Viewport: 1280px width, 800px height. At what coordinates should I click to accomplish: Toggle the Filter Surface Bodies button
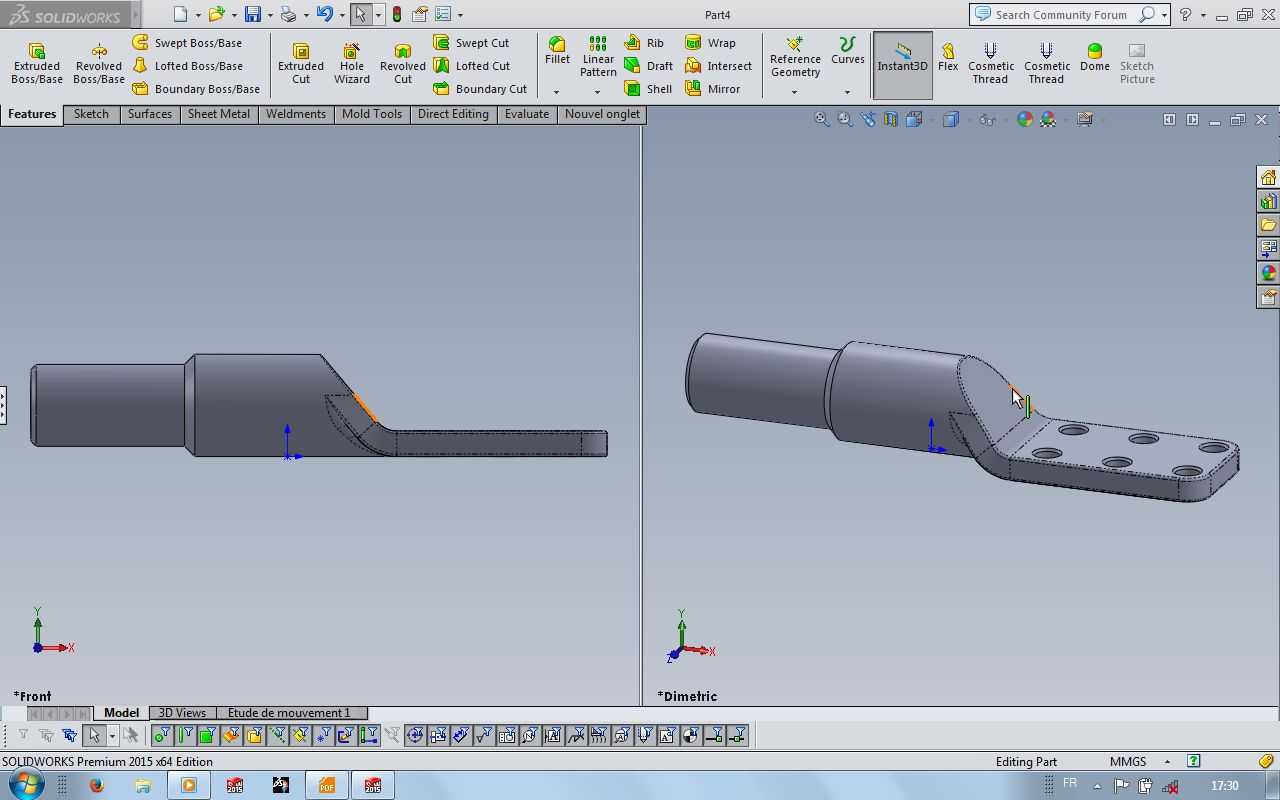(230, 736)
